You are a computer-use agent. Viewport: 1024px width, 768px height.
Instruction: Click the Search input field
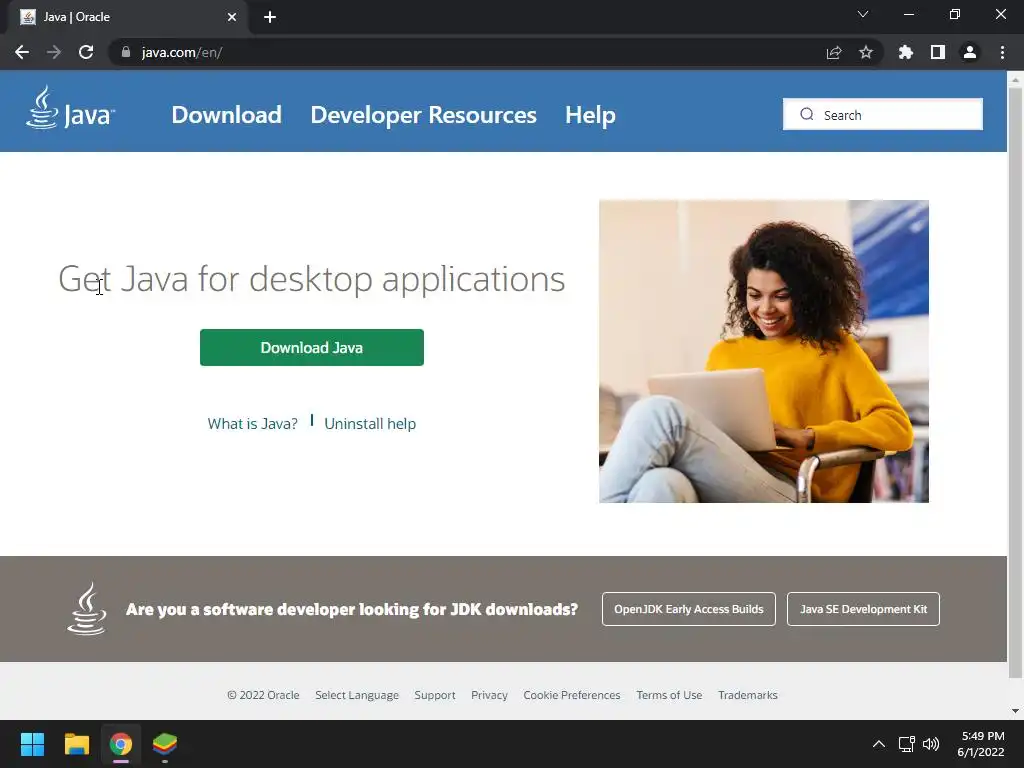[883, 114]
